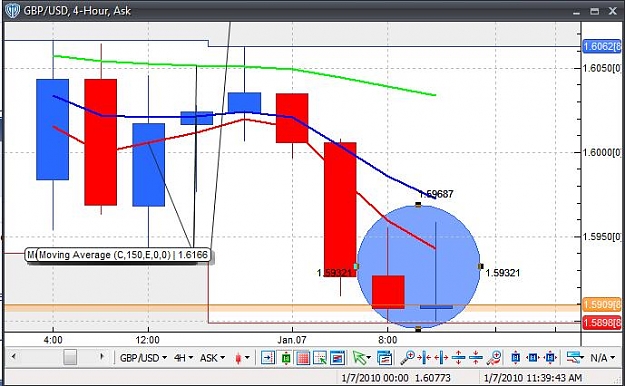Click the 1.5909 orange price tag
625x386 pixels.
click(x=601, y=305)
